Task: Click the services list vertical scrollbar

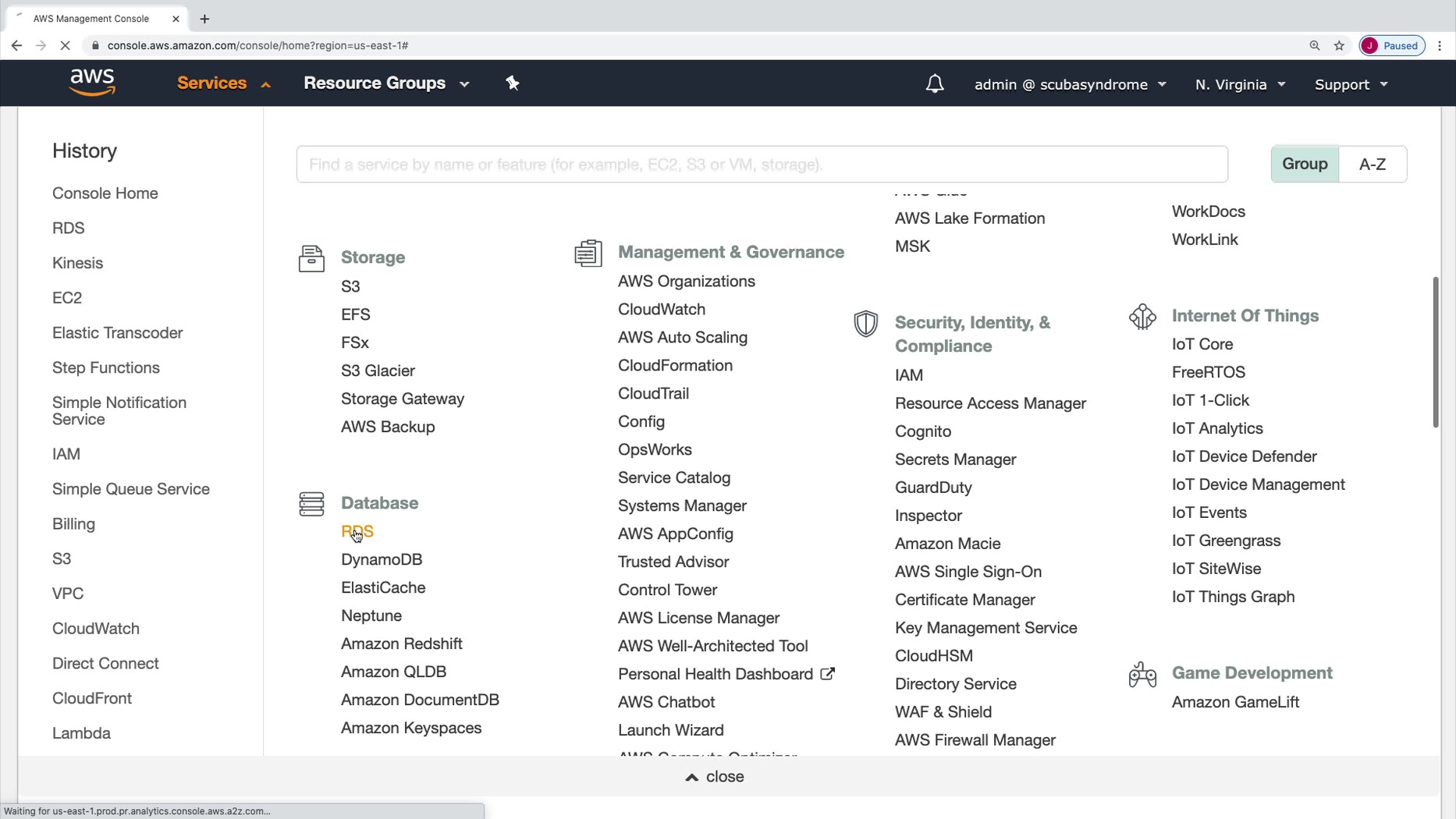Action: (x=1435, y=351)
